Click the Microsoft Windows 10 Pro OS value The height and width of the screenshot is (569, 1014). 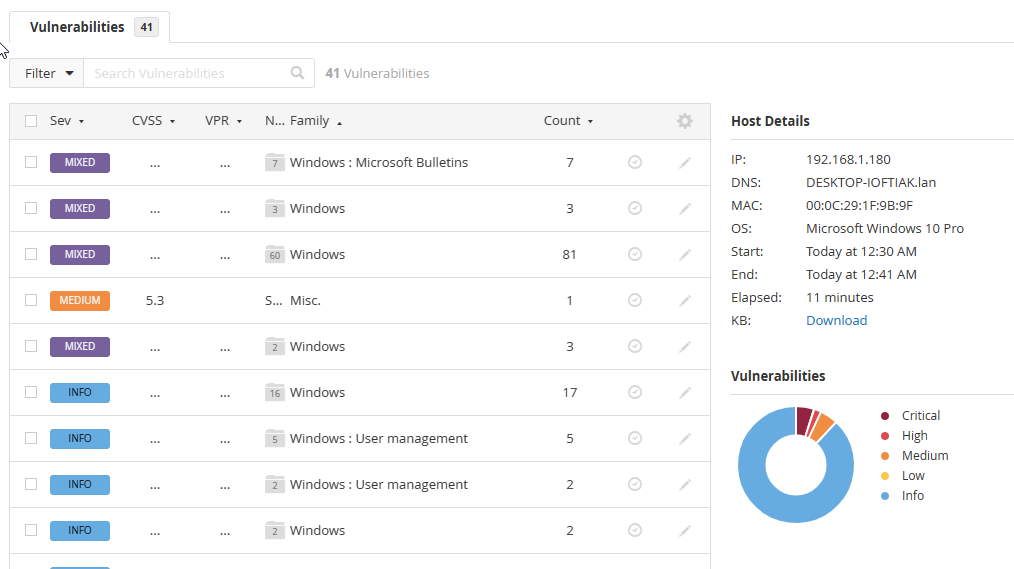pos(885,229)
